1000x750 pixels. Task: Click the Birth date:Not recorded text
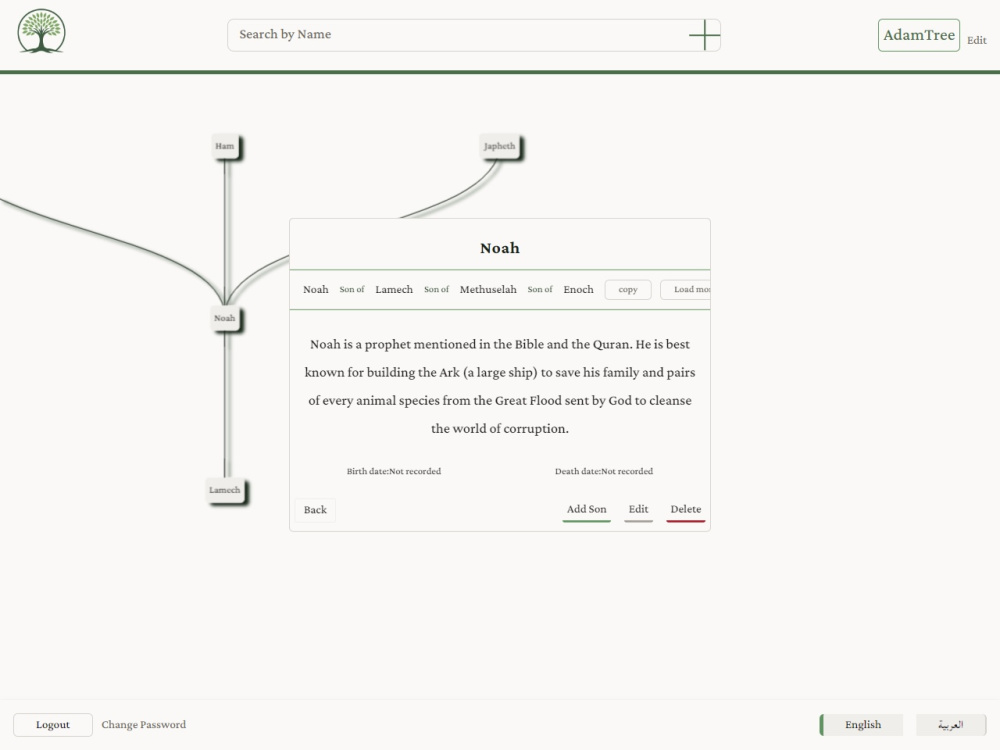pos(393,471)
